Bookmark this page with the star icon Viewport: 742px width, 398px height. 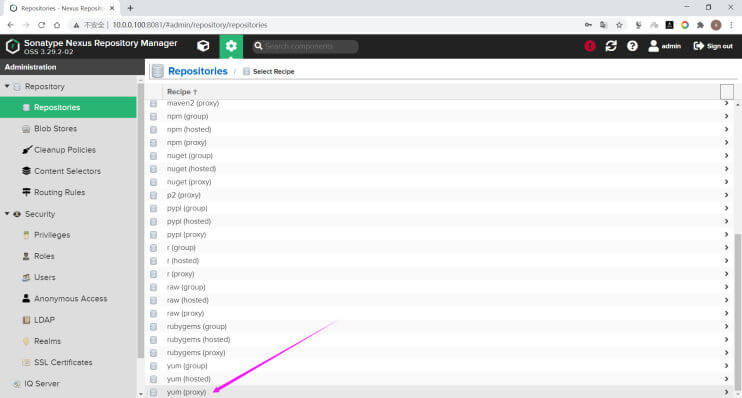(x=619, y=25)
